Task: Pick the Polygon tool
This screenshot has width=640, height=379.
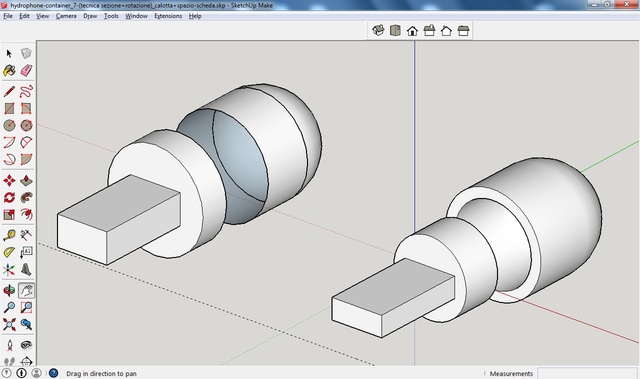Action: point(26,125)
